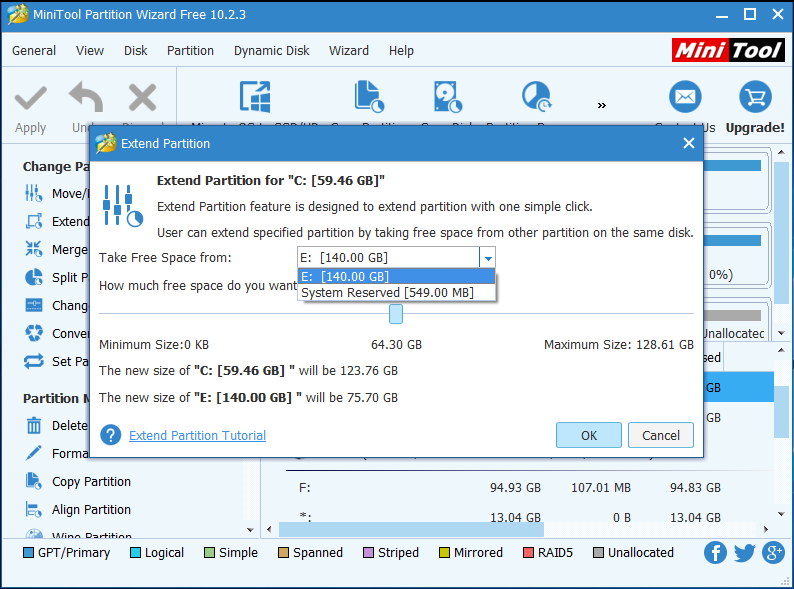Viewport: 794px width, 589px height.
Task: Show more toolbar items via double chevron
Action: [602, 105]
